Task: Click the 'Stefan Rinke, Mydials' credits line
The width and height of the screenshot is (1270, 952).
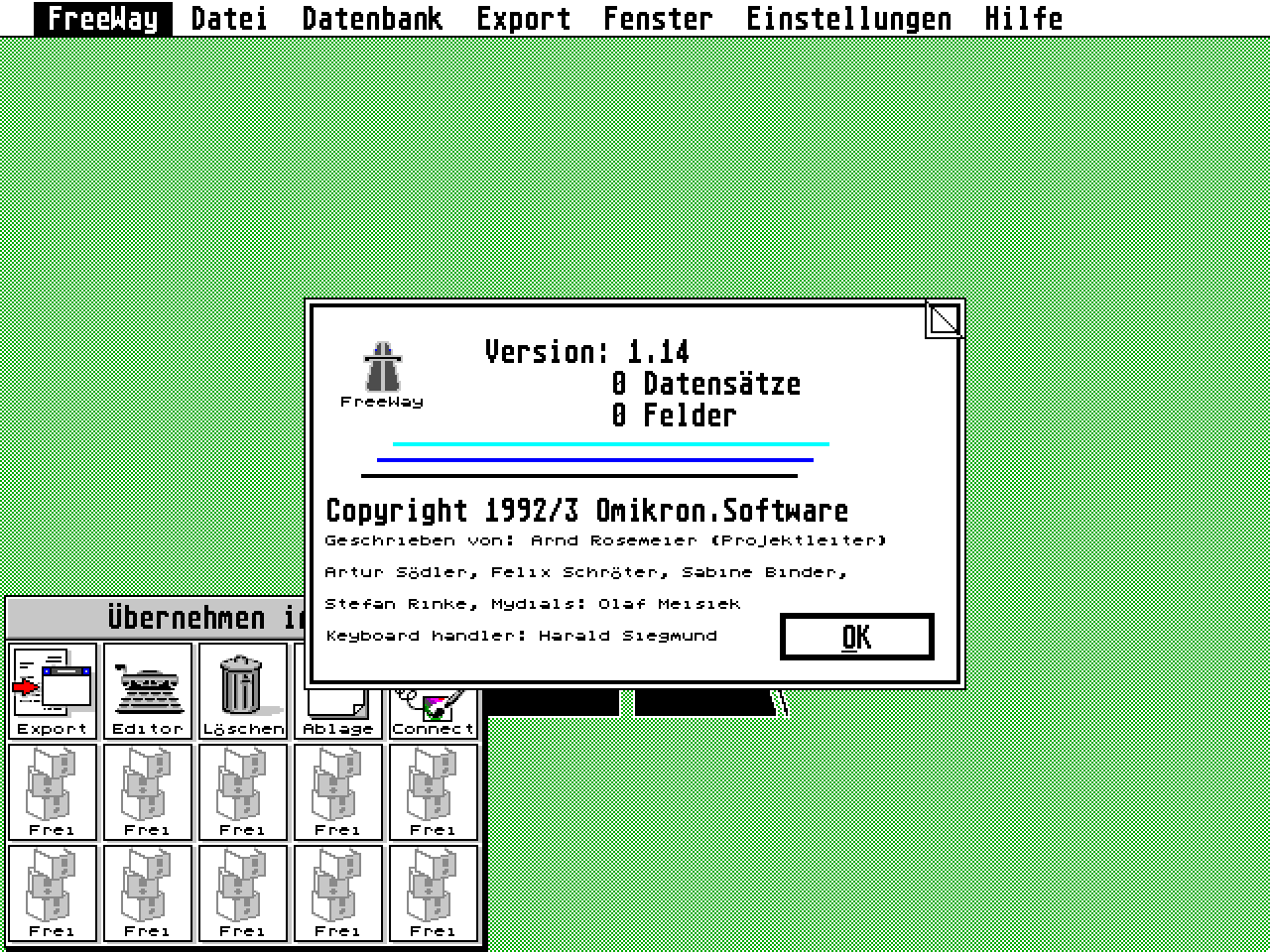Action: [533, 604]
